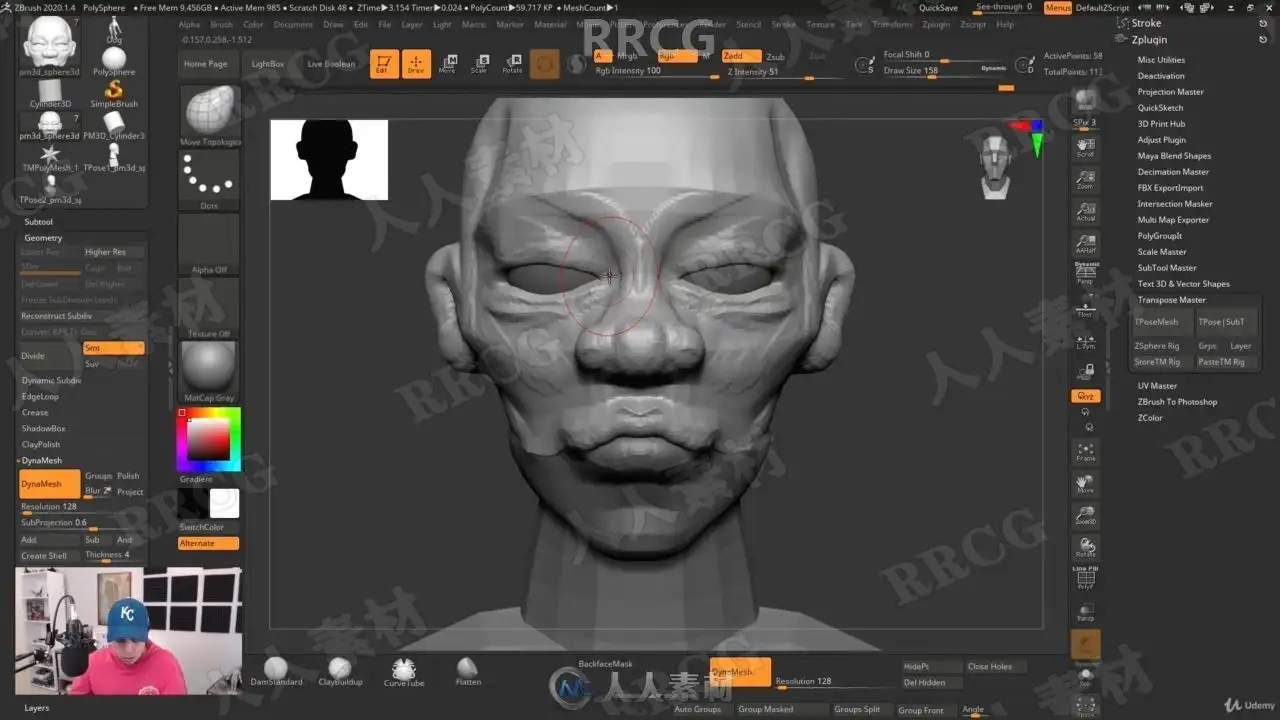Toggle the Persp perspective view

click(x=1085, y=274)
